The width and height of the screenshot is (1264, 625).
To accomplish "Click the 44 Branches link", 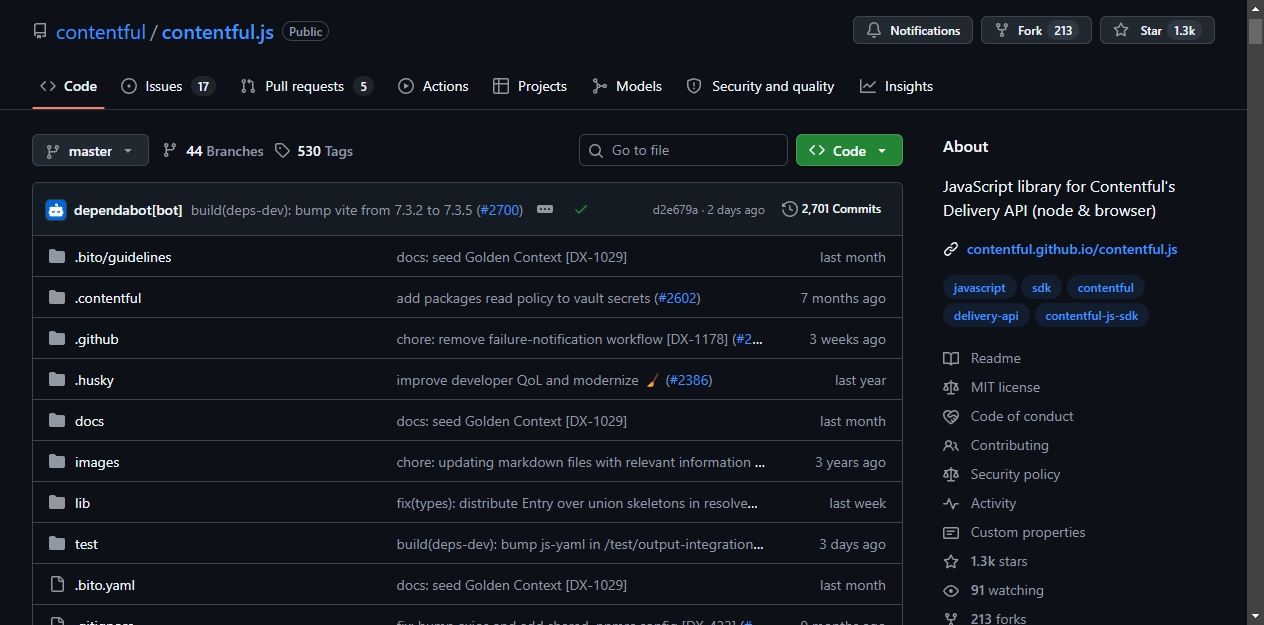I will click(x=213, y=151).
